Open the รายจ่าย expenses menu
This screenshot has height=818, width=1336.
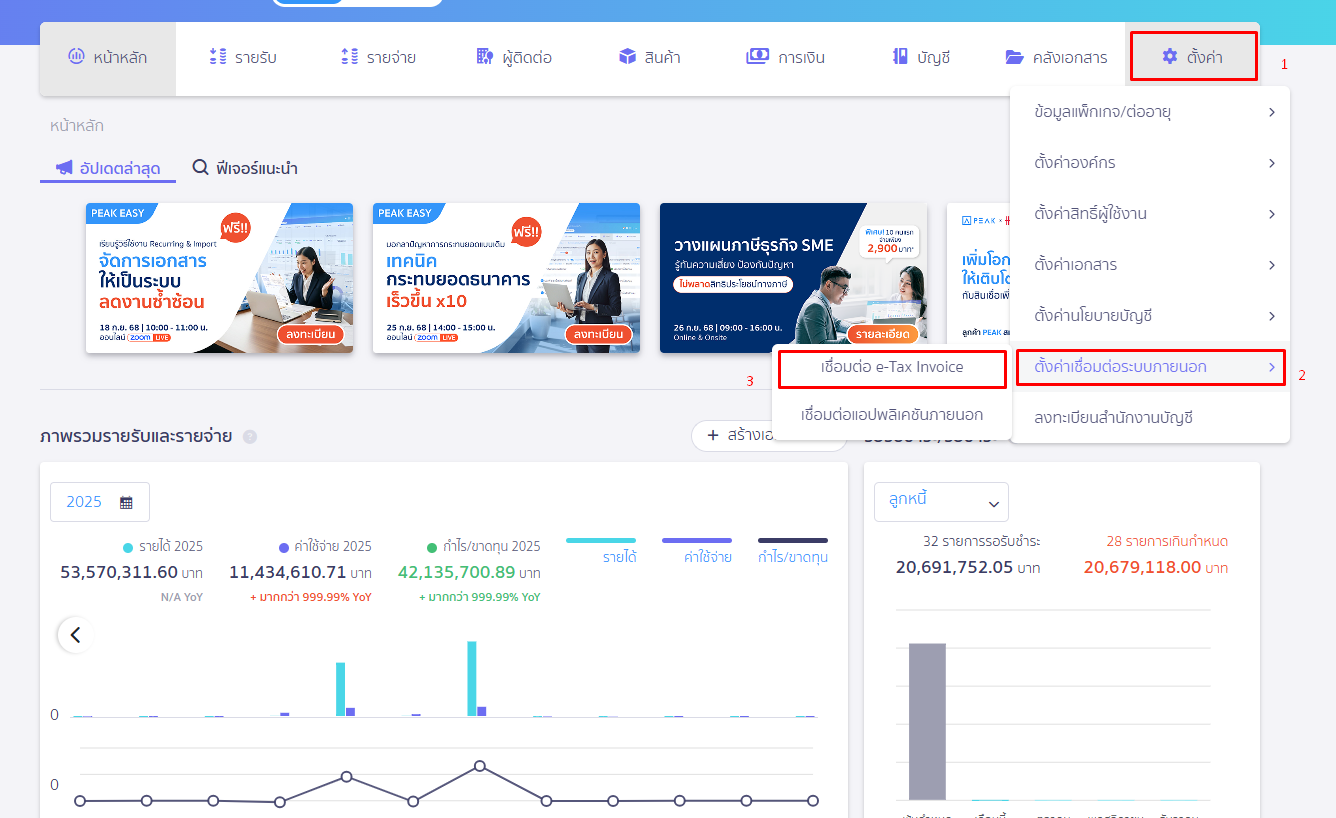[x=378, y=58]
